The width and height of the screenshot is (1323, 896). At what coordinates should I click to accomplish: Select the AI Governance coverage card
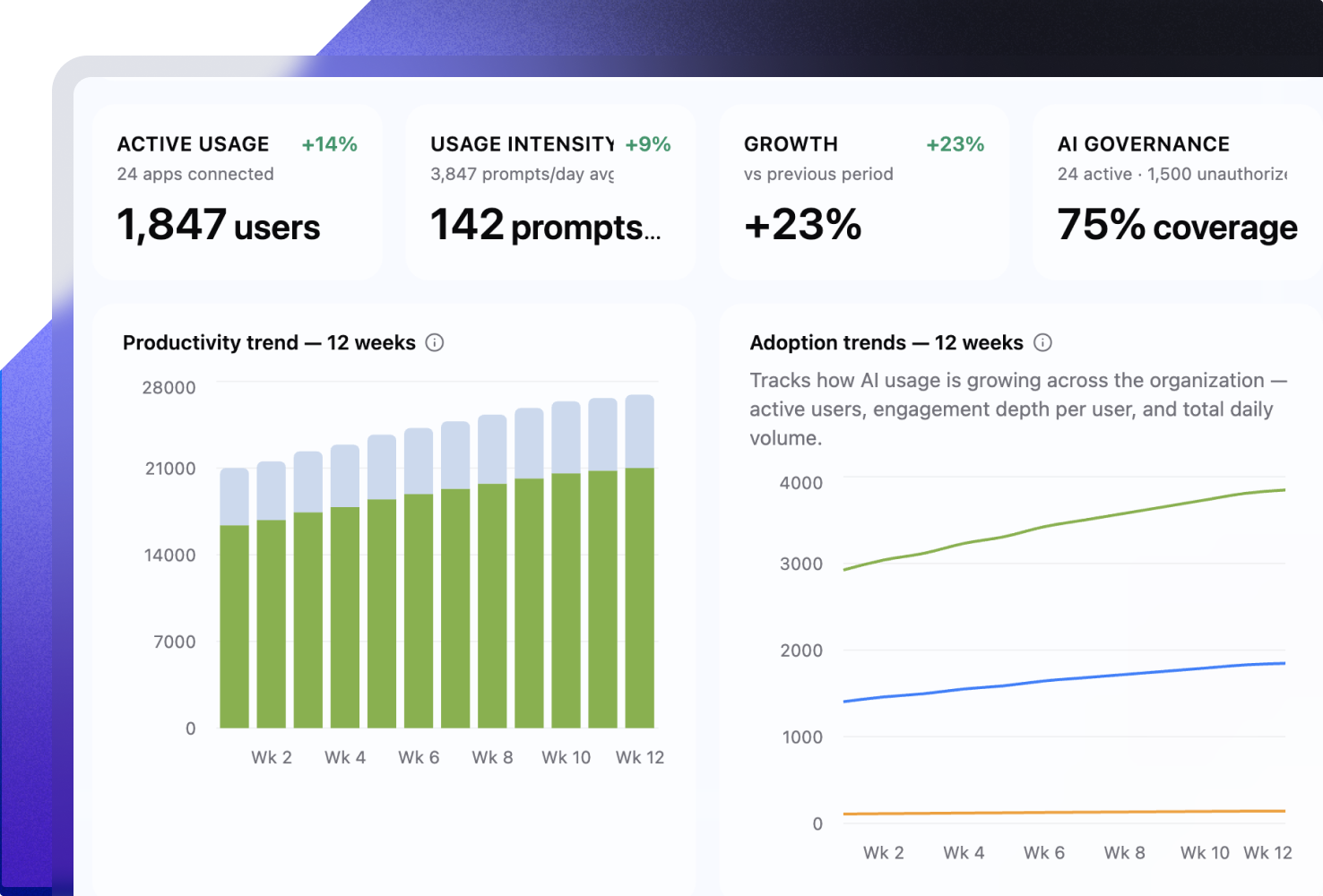tap(1178, 193)
